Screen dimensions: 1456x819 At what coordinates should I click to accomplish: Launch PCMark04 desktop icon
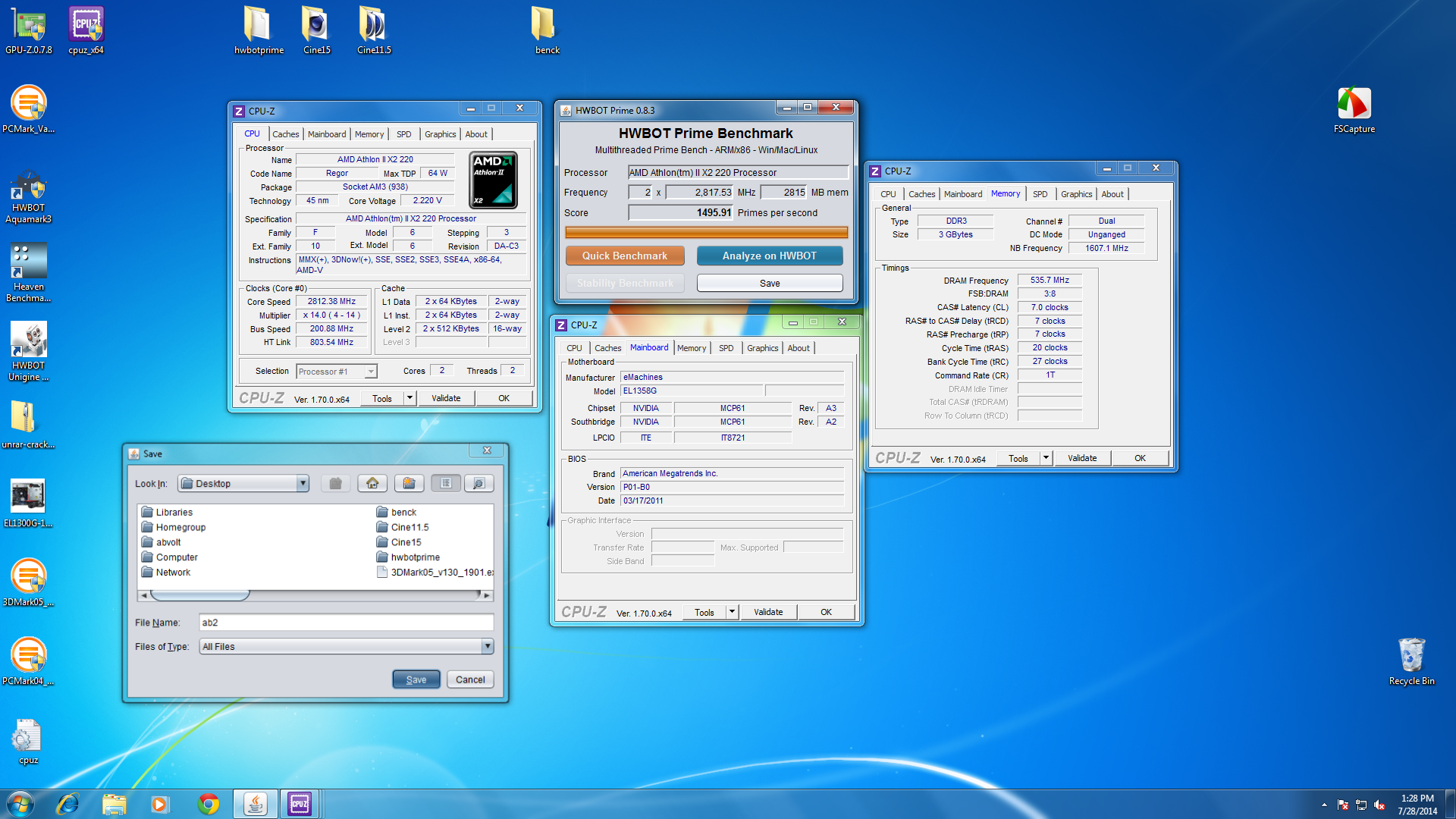tap(29, 661)
